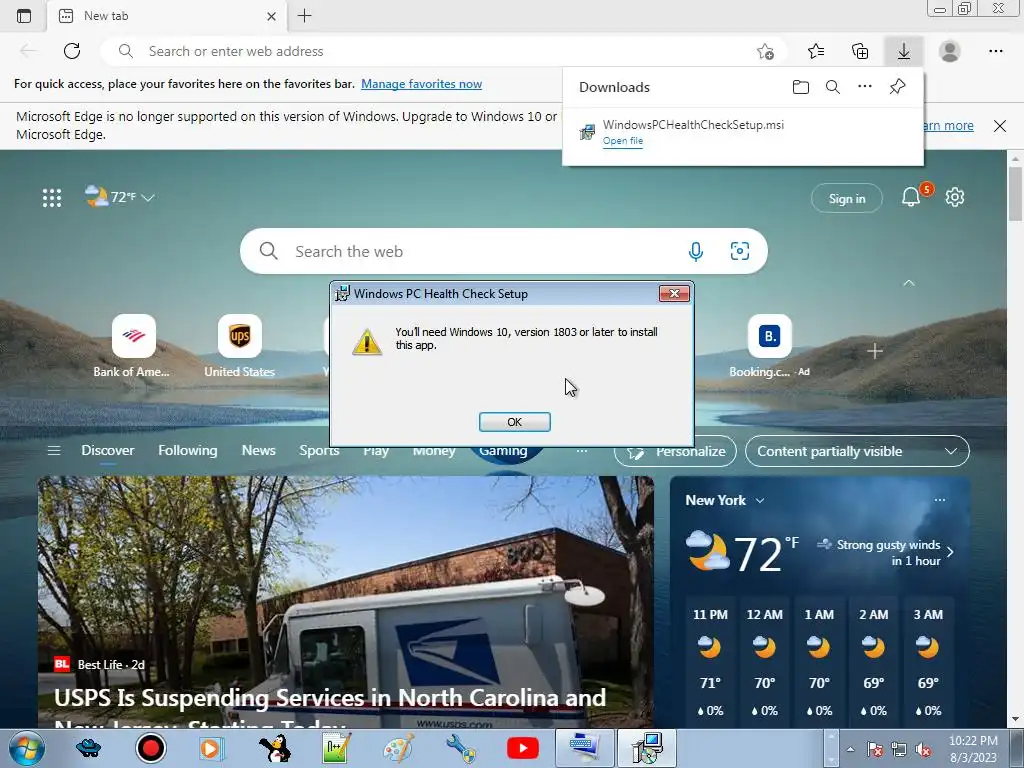Close the New tab tab
Viewport: 1024px width, 768px height.
point(272,16)
